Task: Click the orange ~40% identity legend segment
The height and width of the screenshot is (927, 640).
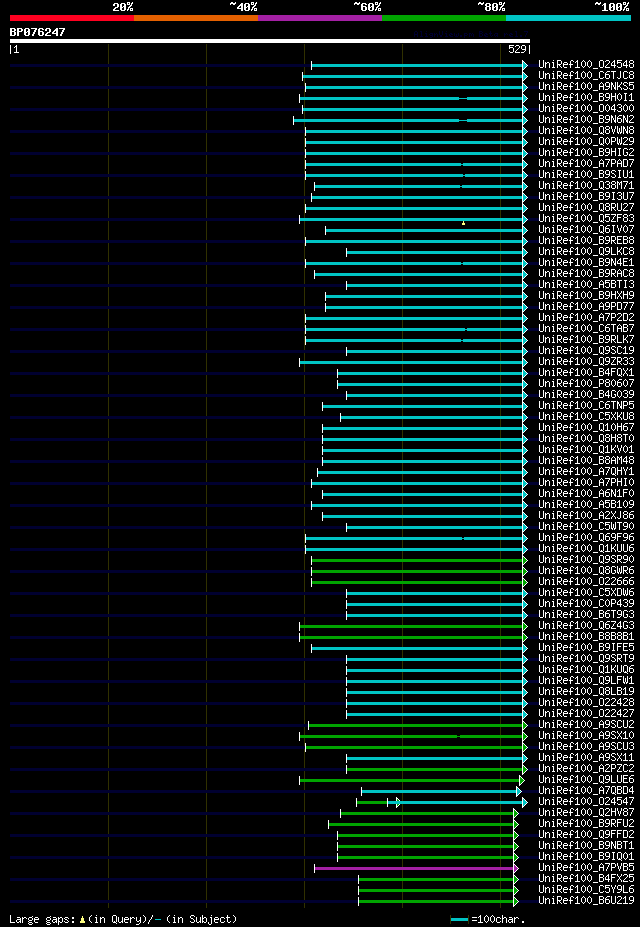Action: [196, 18]
